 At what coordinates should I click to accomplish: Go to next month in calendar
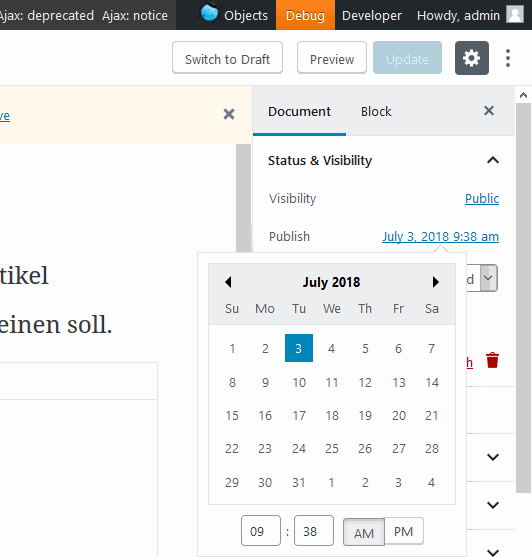pyautogui.click(x=435, y=282)
